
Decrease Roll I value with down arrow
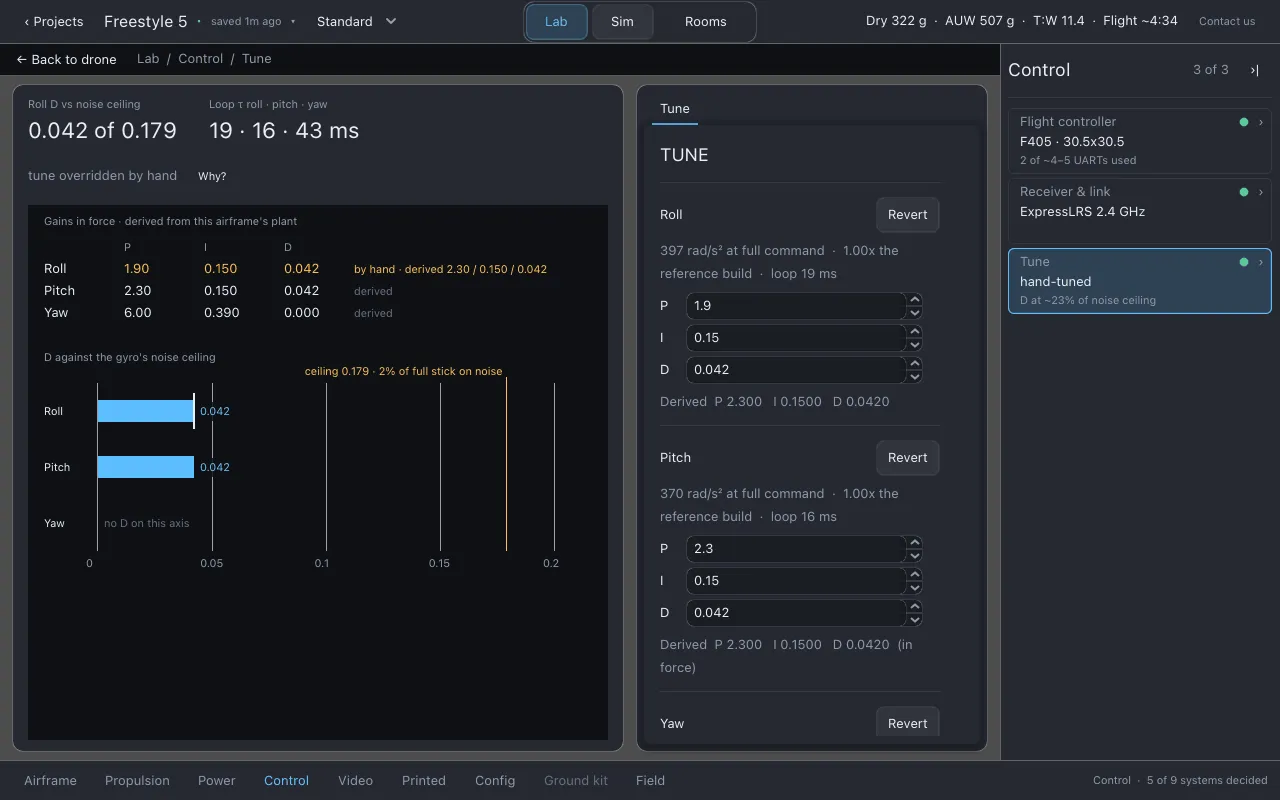tap(915, 344)
